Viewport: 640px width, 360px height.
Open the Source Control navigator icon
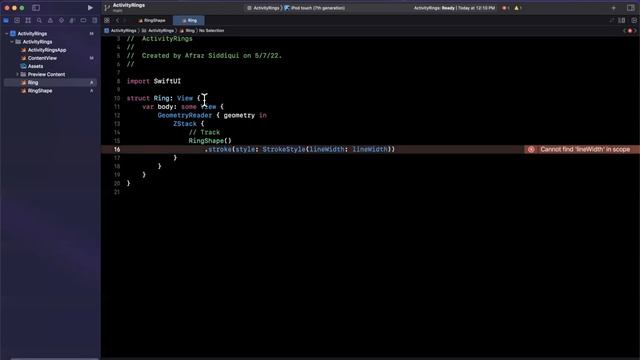click(x=17, y=20)
